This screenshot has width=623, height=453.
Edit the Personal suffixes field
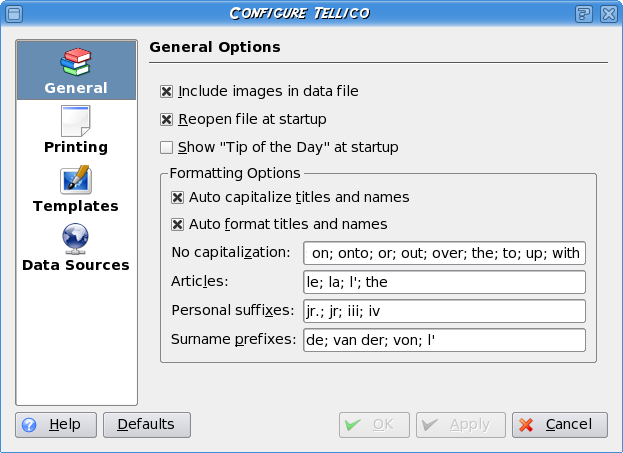click(x=444, y=311)
